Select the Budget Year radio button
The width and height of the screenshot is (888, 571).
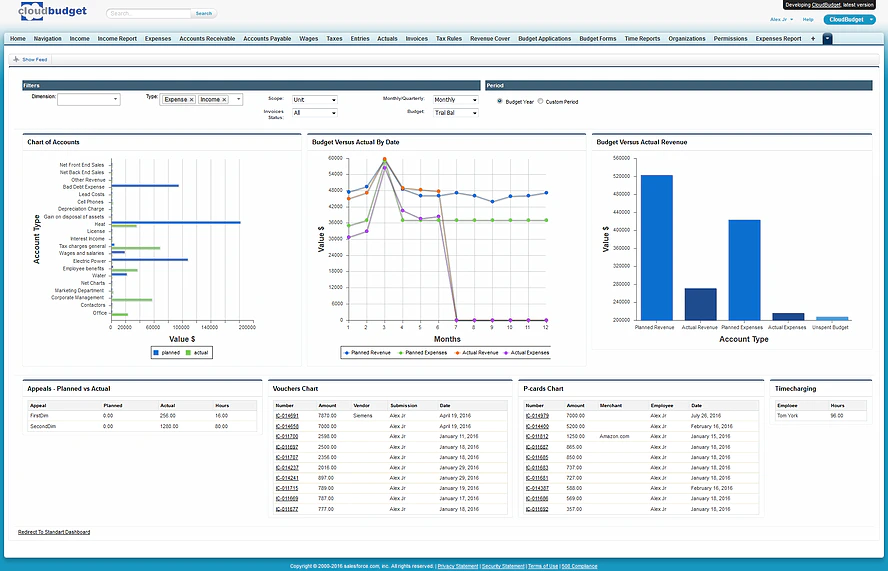click(500, 101)
